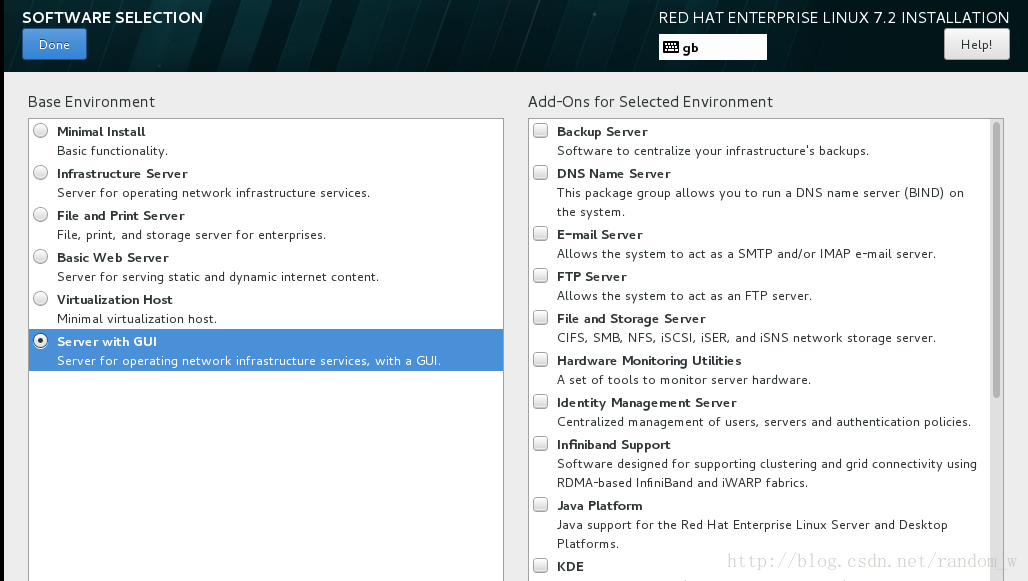Select Server with GUI radio button
The height and width of the screenshot is (581, 1028).
click(41, 341)
